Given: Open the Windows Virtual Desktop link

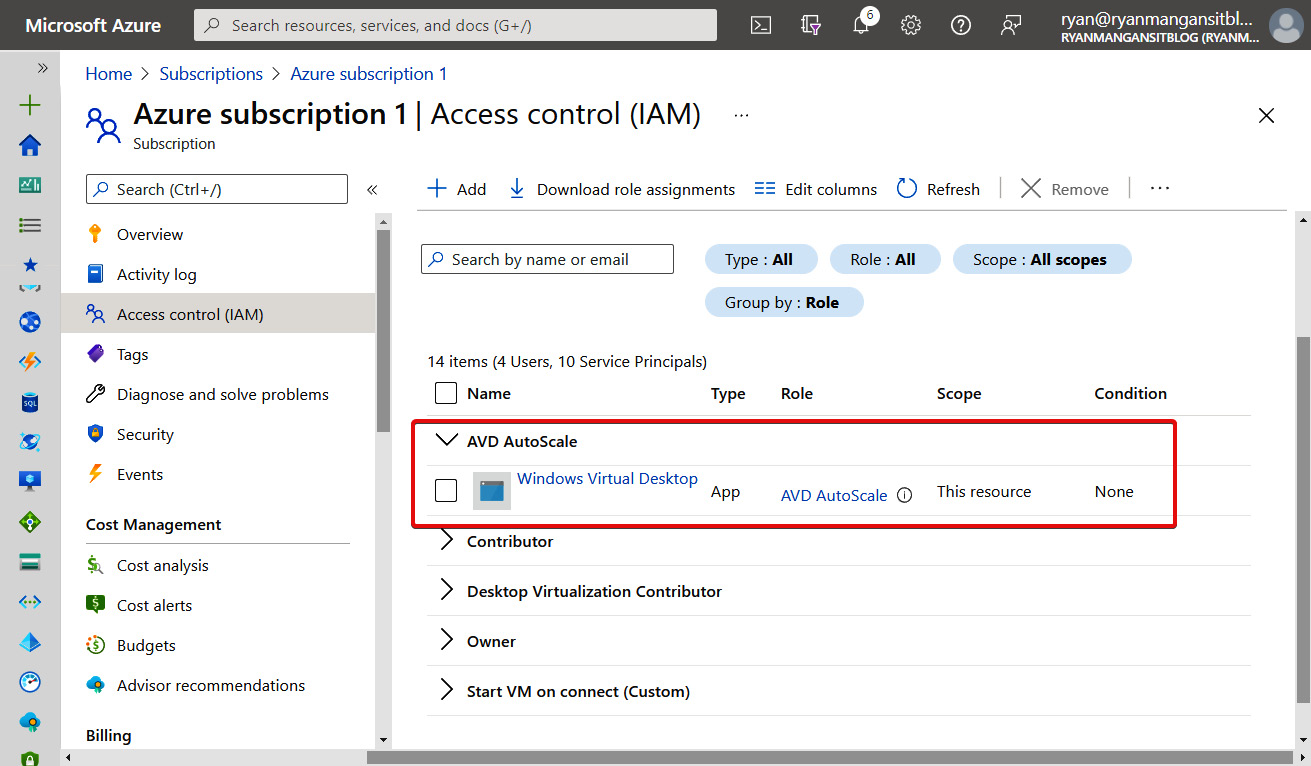Looking at the screenshot, I should point(607,478).
